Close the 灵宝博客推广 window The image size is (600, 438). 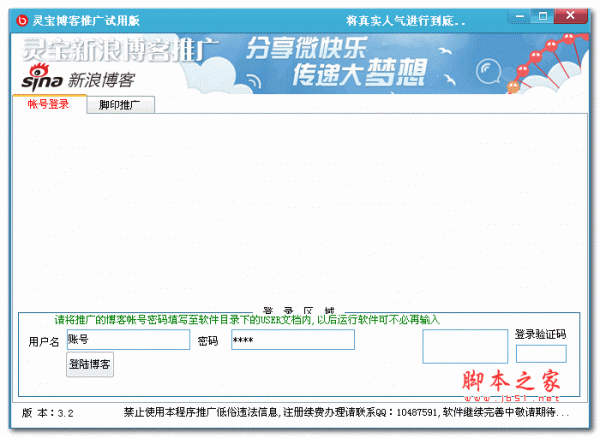(x=570, y=16)
